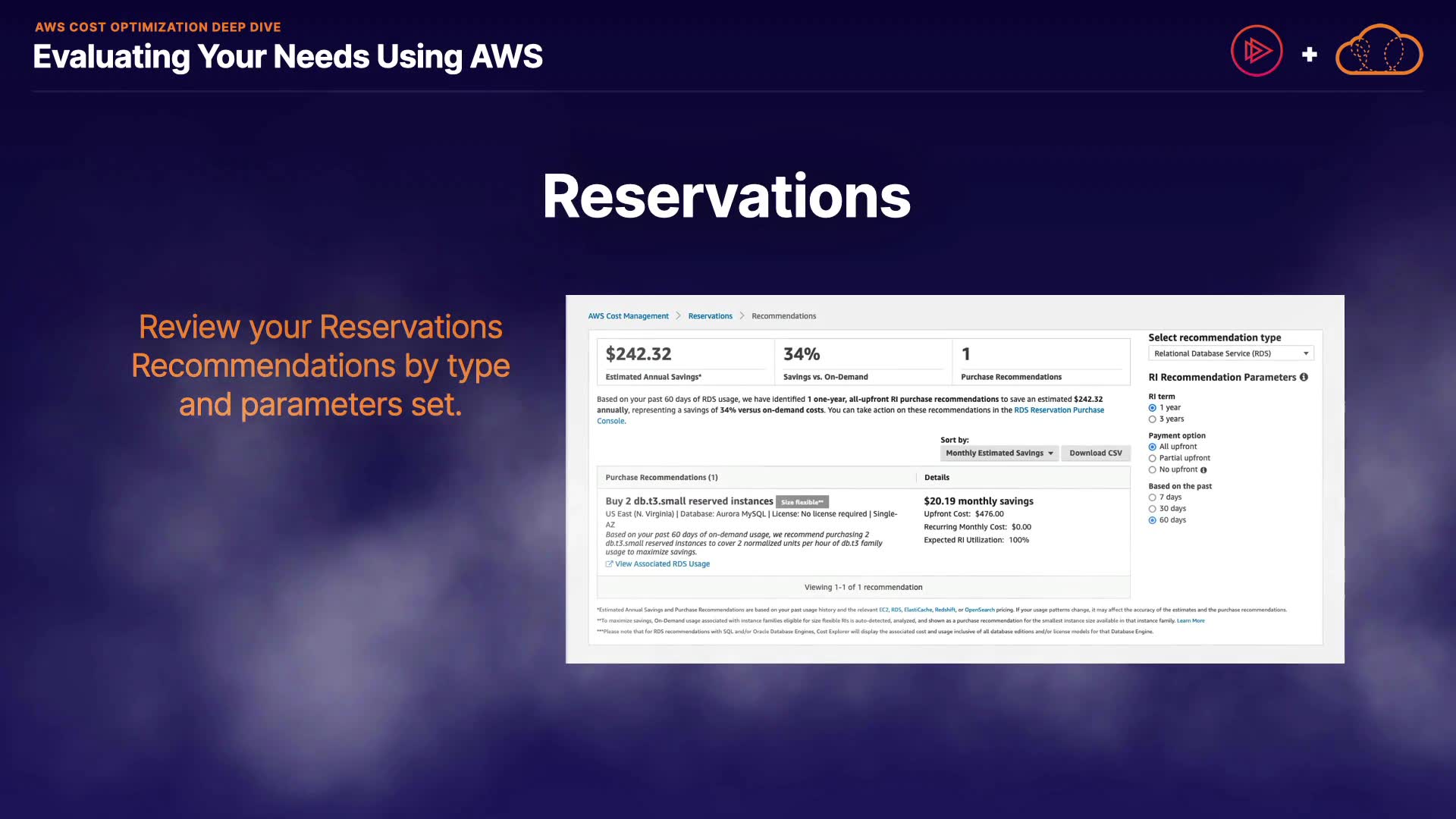Click the A Cloud Guru cloud logo

1379,51
